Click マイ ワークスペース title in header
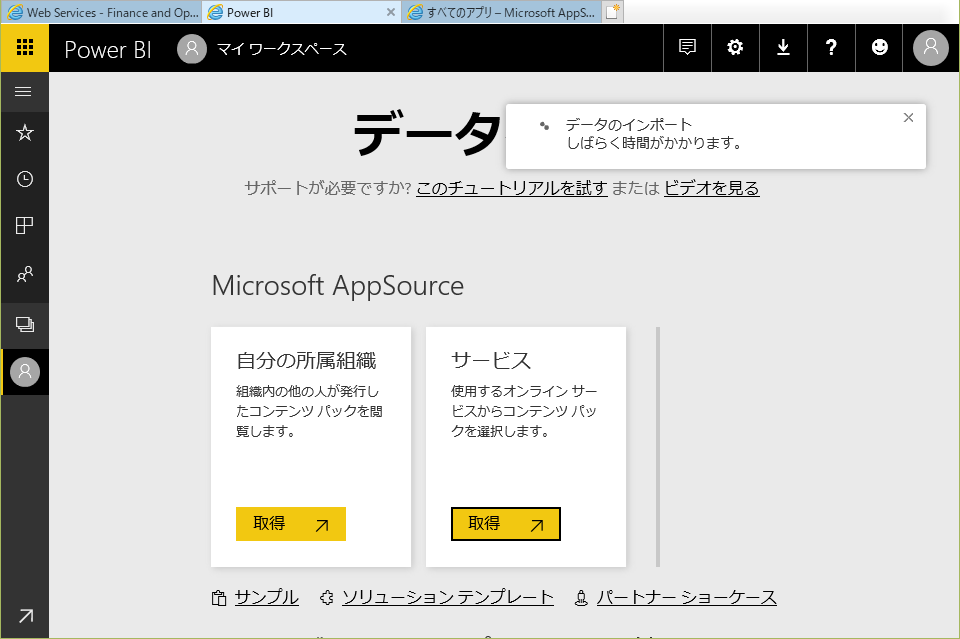 click(282, 49)
